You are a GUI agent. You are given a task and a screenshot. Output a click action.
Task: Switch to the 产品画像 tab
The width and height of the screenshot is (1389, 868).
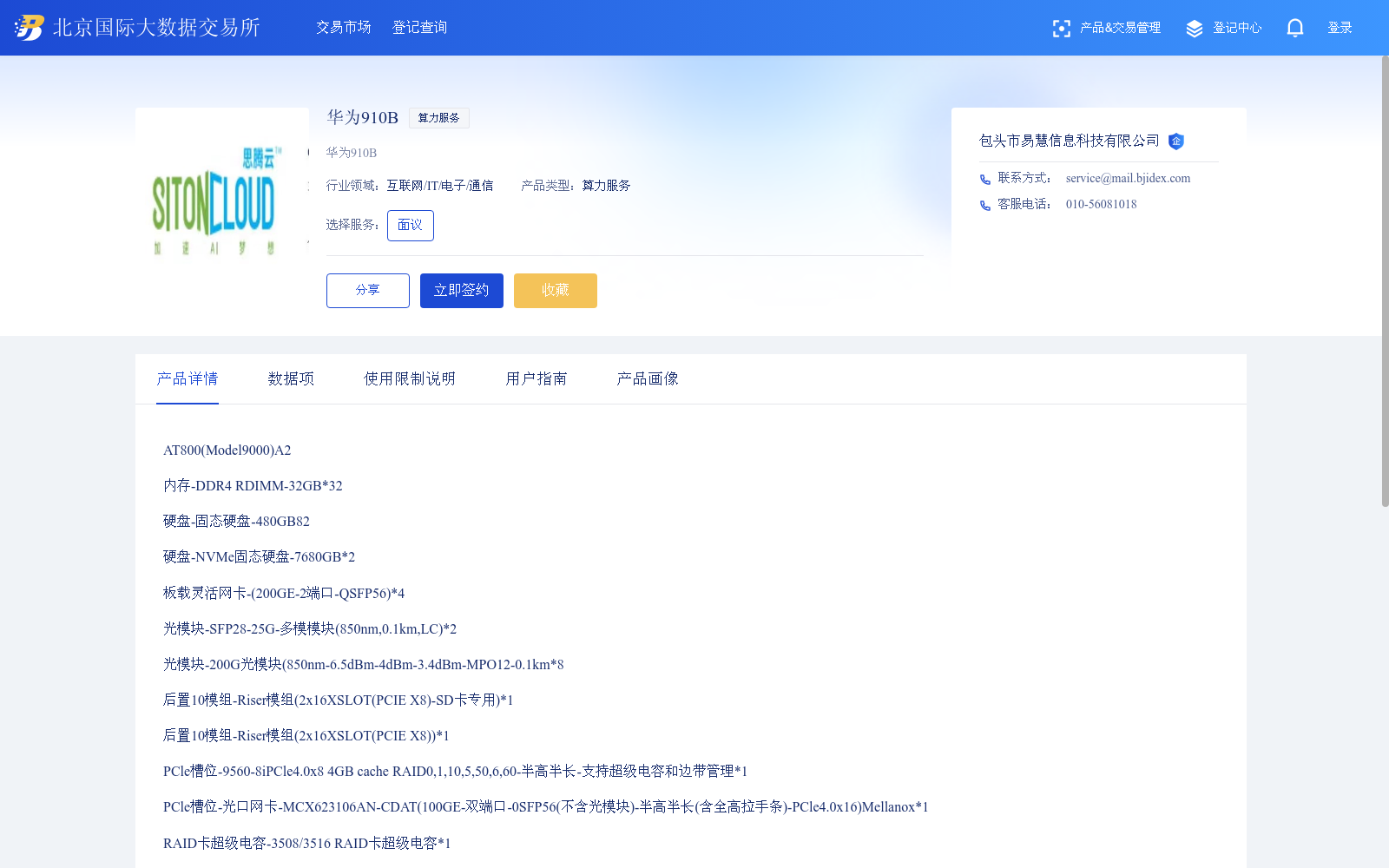[648, 379]
